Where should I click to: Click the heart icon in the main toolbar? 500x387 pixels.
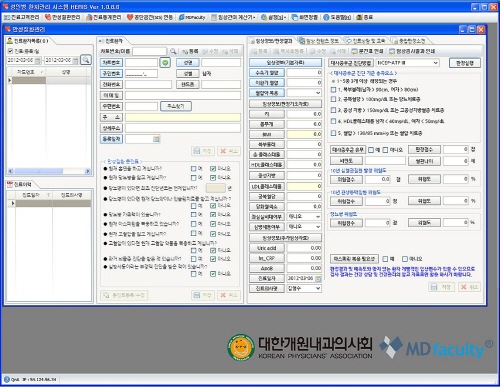point(130,17)
